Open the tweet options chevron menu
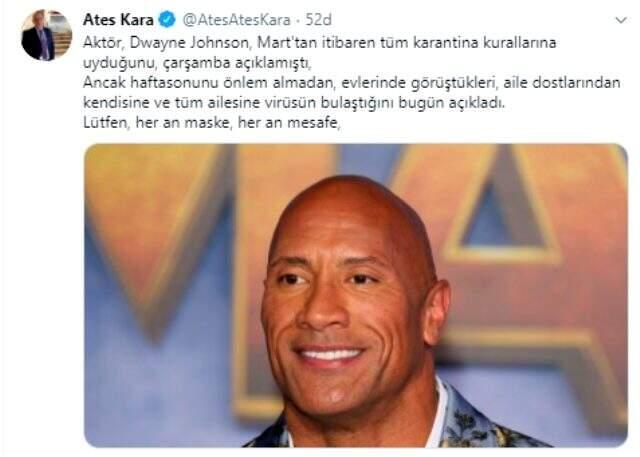The height and width of the screenshot is (457, 640). [621, 20]
